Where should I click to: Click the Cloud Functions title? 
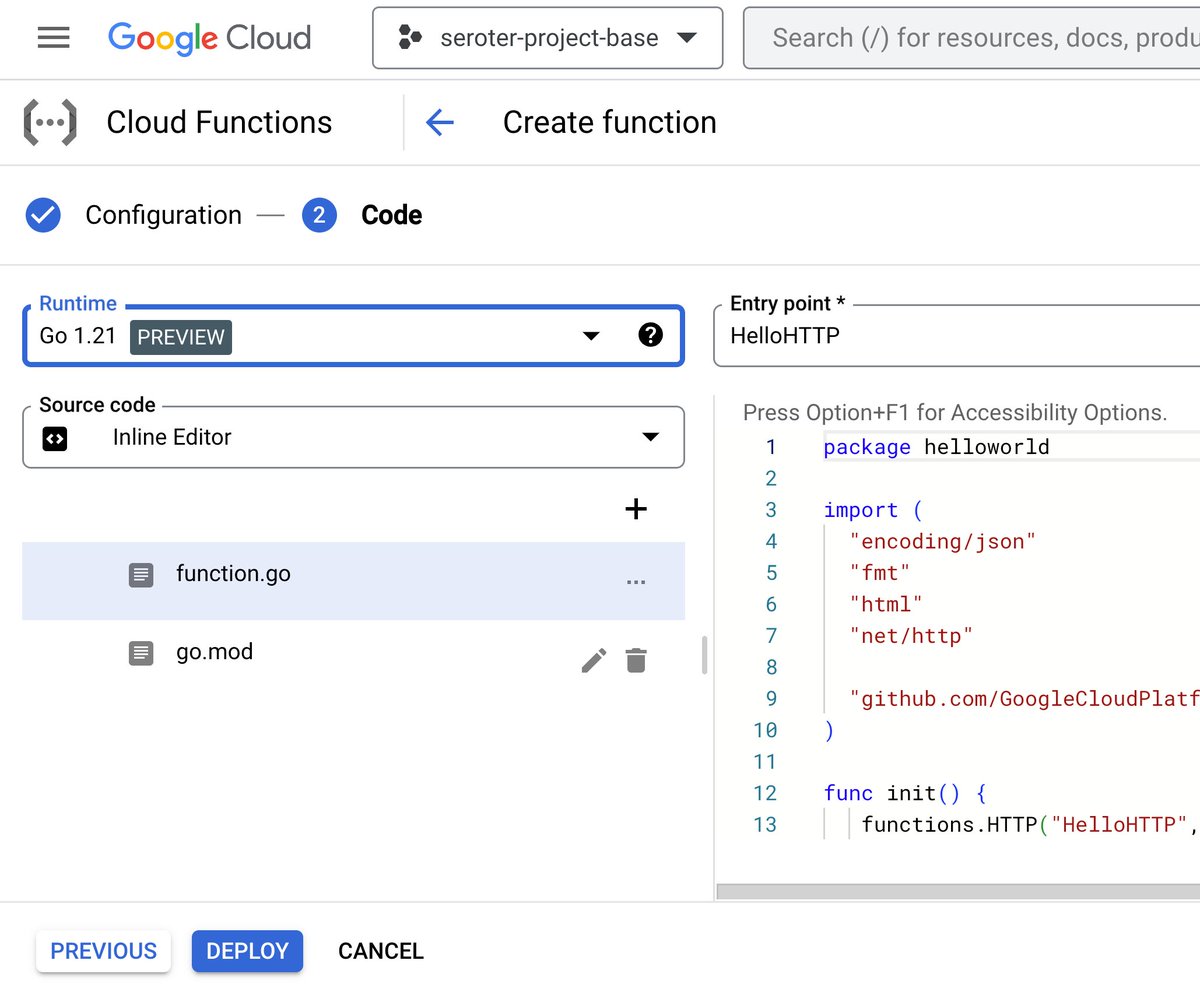point(219,122)
